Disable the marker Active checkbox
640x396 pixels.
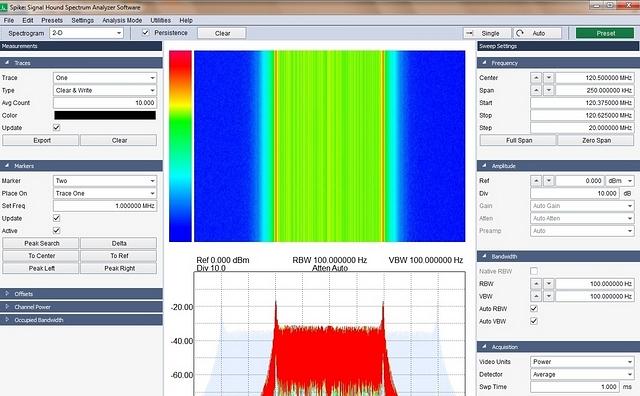tap(56, 230)
